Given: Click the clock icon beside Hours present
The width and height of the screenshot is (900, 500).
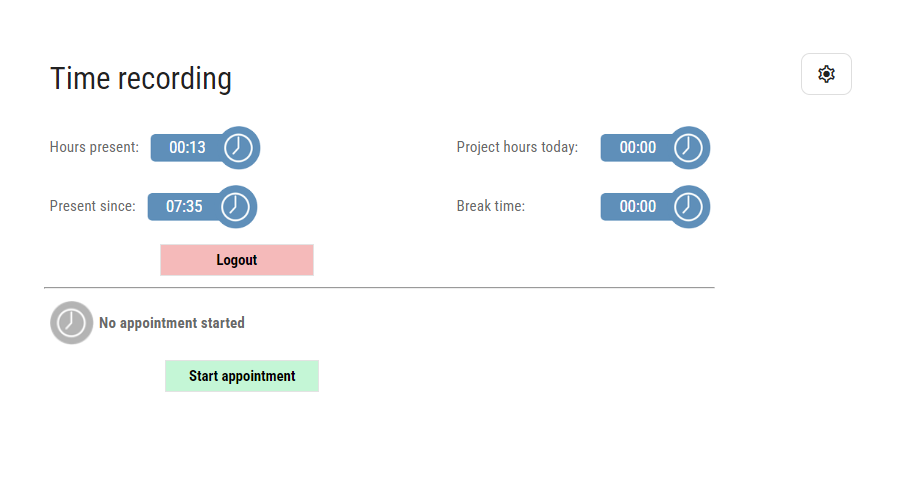Looking at the screenshot, I should [x=238, y=148].
